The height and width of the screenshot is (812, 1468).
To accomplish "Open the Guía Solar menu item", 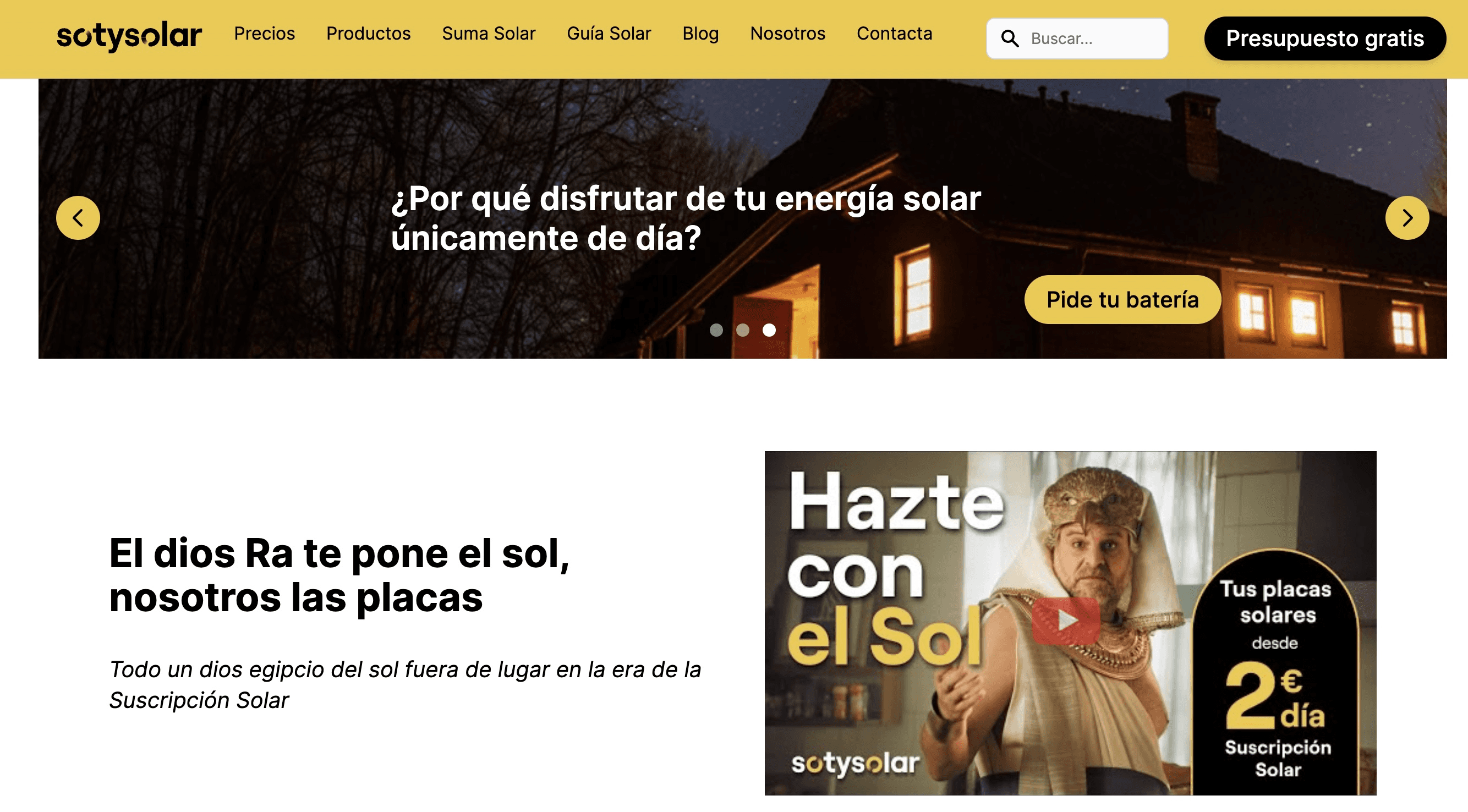I will (609, 34).
